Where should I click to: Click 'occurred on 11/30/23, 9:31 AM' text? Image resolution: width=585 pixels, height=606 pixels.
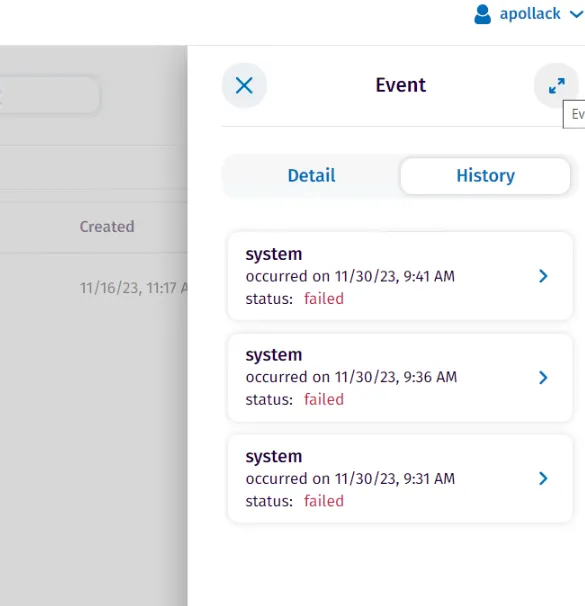click(x=350, y=478)
